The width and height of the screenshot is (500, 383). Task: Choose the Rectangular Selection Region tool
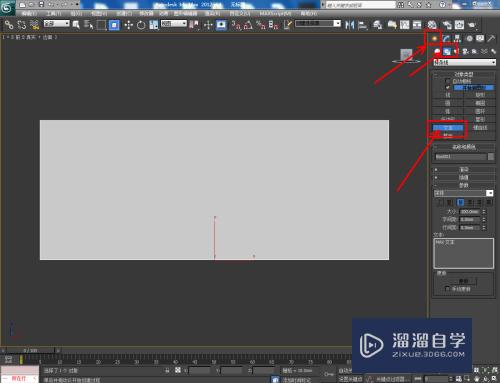[101, 25]
